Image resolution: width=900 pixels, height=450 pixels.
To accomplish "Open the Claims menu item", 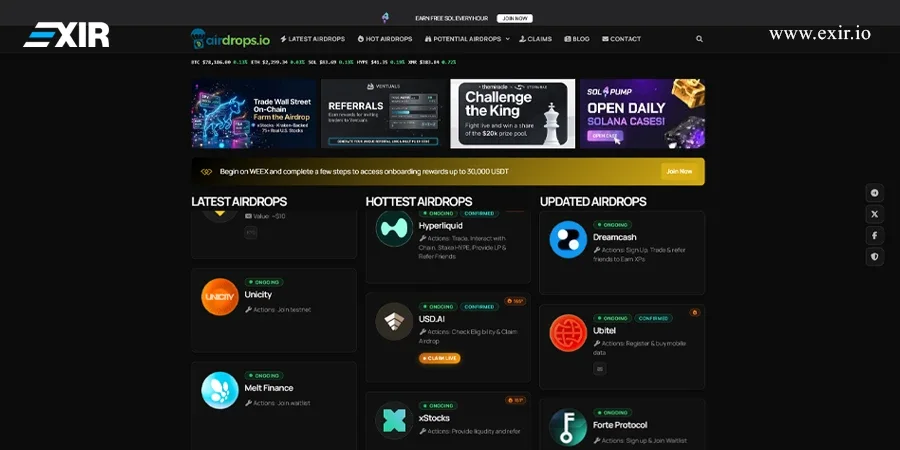I will click(x=536, y=39).
